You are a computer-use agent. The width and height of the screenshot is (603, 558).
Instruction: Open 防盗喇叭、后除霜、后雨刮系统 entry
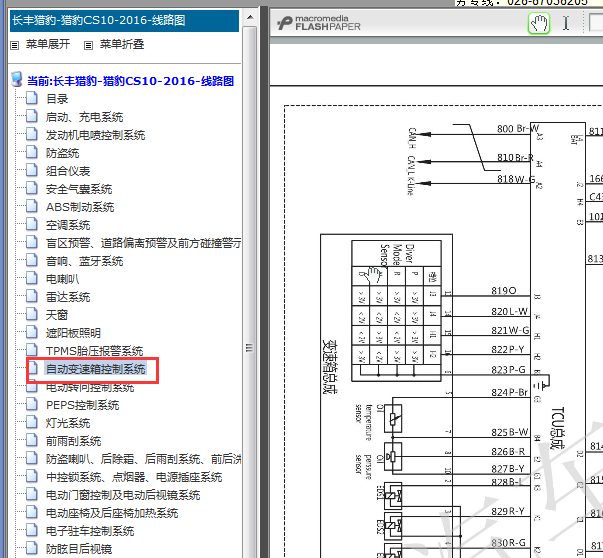143,459
